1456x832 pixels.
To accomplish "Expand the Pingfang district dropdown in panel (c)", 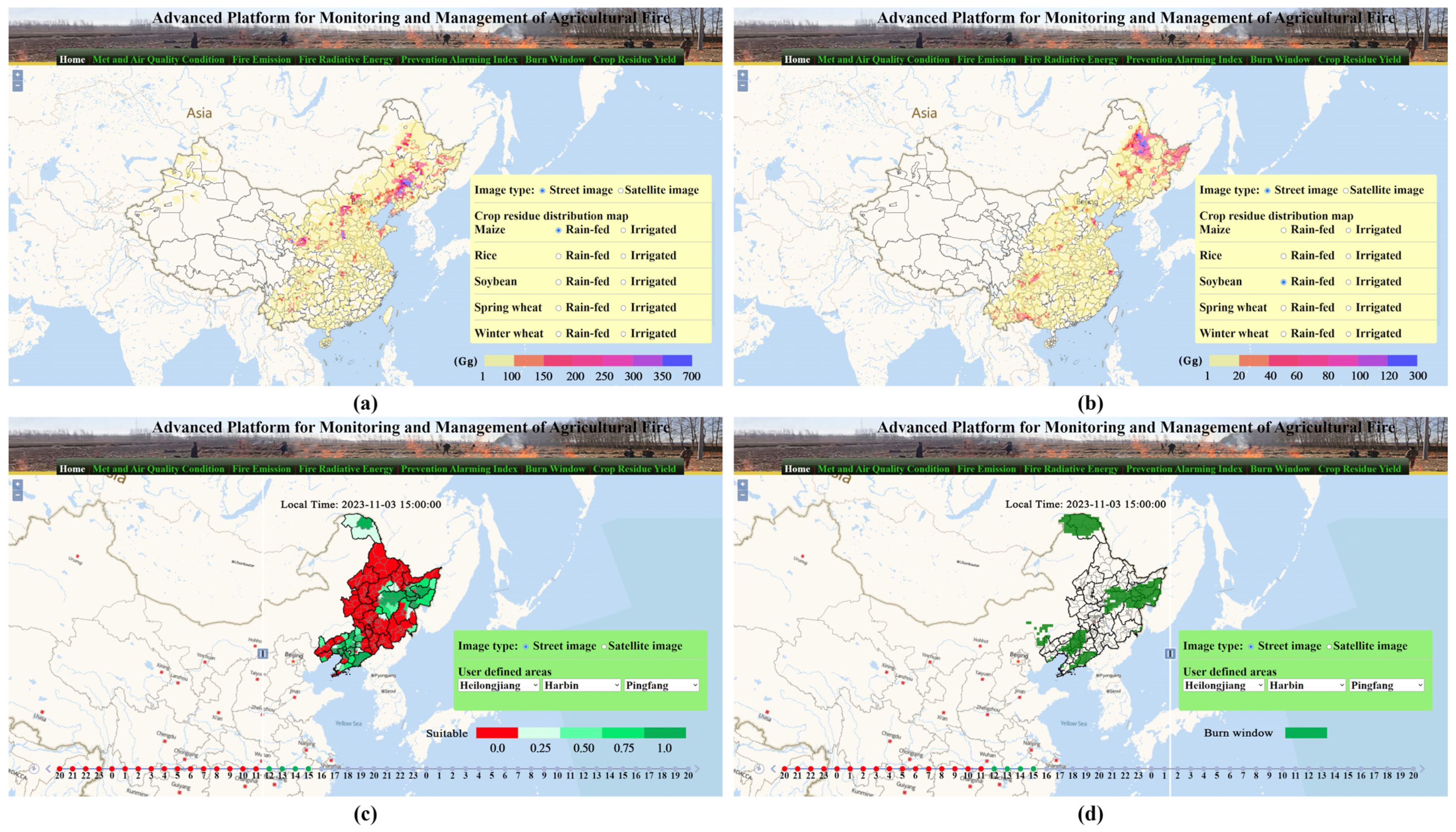I will click(662, 685).
